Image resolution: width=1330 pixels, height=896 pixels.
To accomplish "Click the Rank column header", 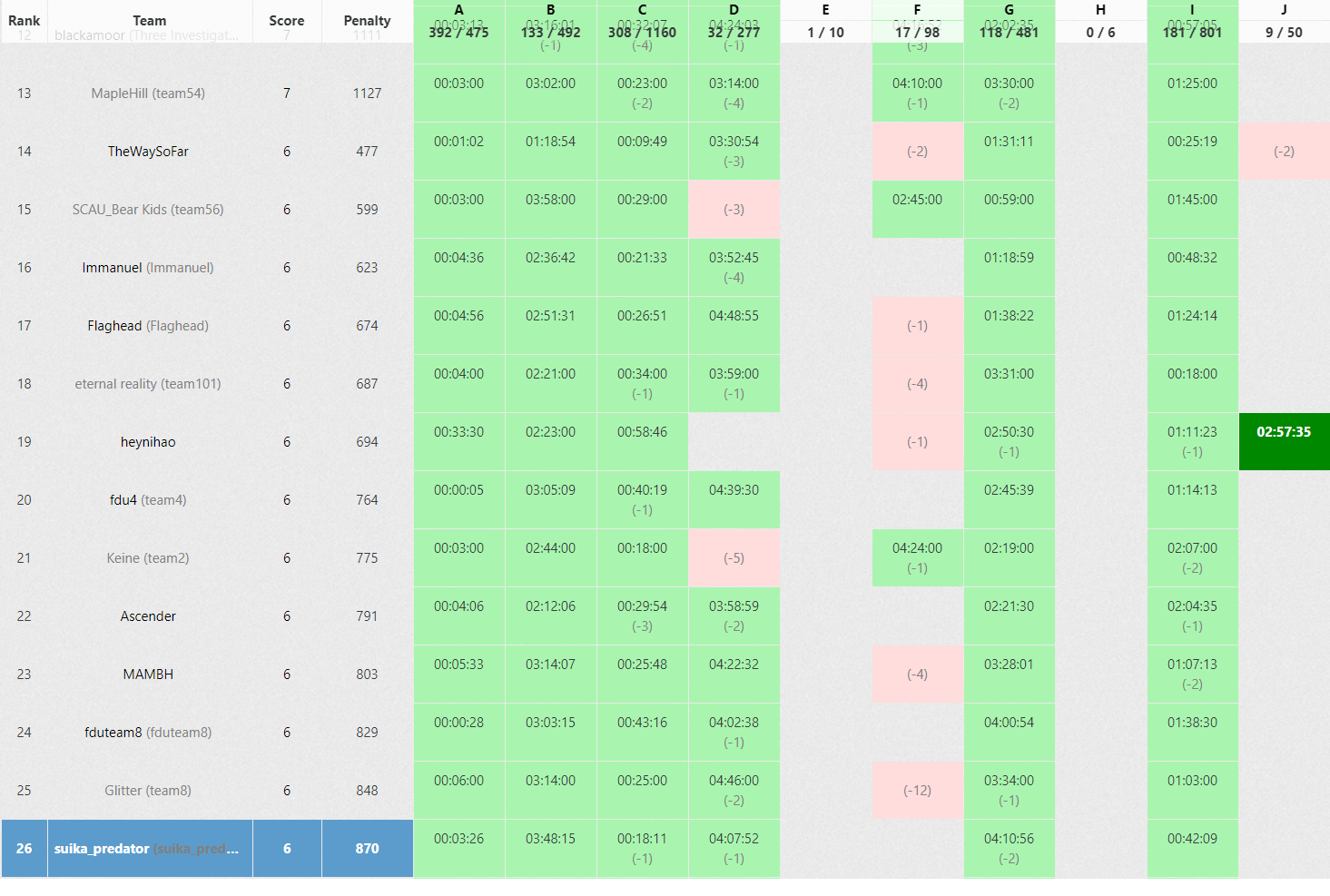I will [x=24, y=20].
